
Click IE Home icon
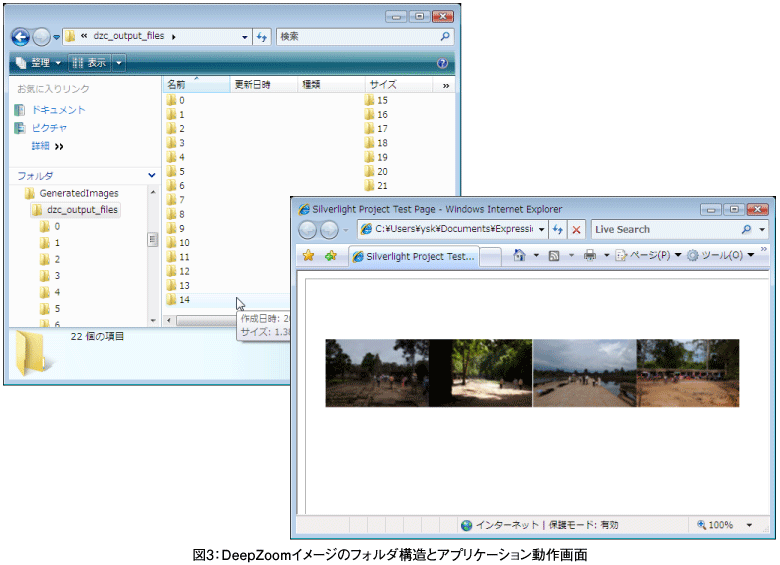point(519,255)
